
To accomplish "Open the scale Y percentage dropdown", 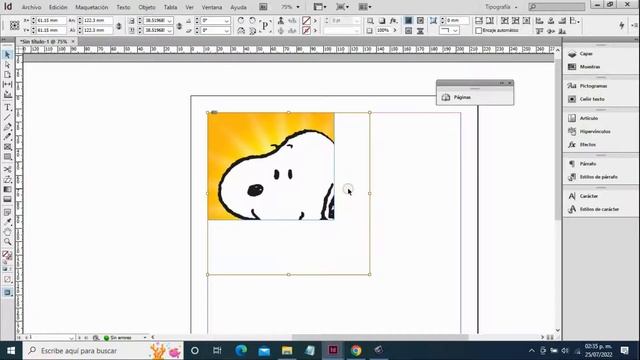I will 169,31.
